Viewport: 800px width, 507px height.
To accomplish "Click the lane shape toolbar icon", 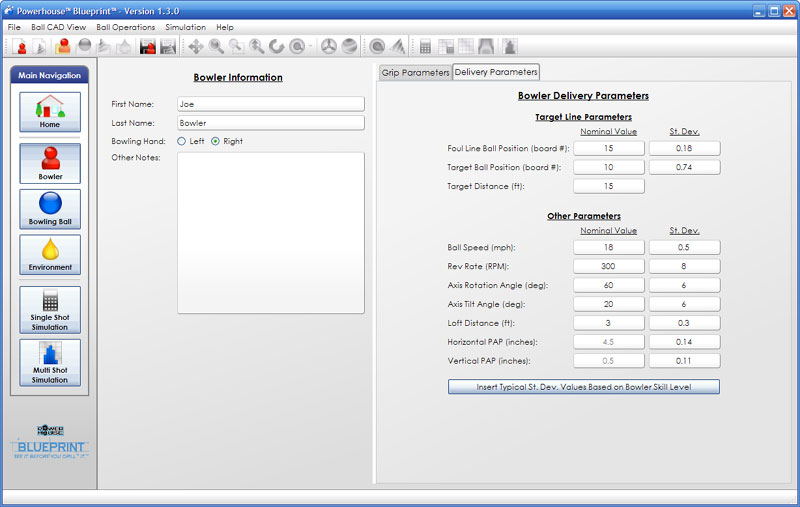I will [486, 46].
